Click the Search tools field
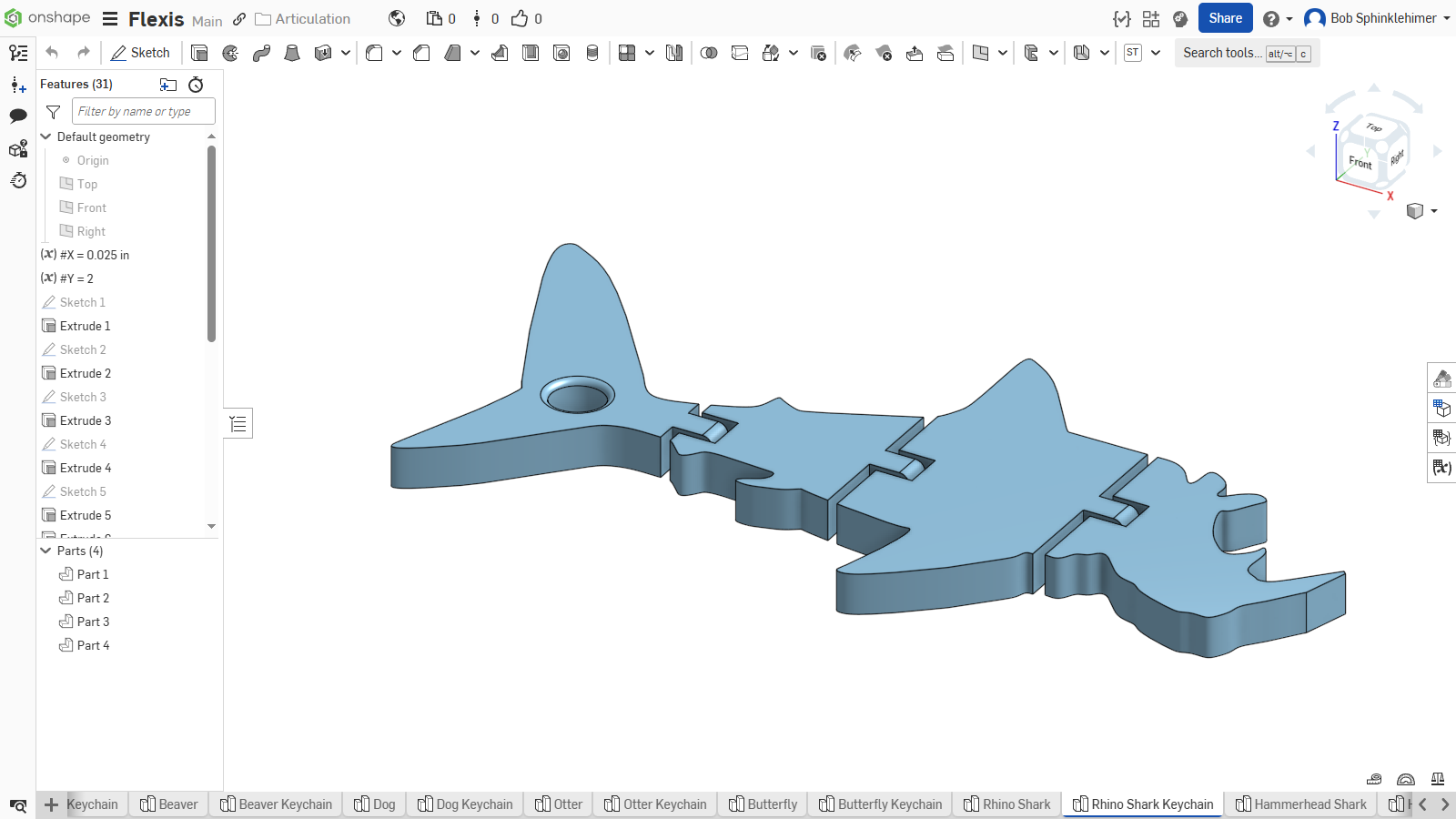The width and height of the screenshot is (1456, 819). coord(1247,53)
